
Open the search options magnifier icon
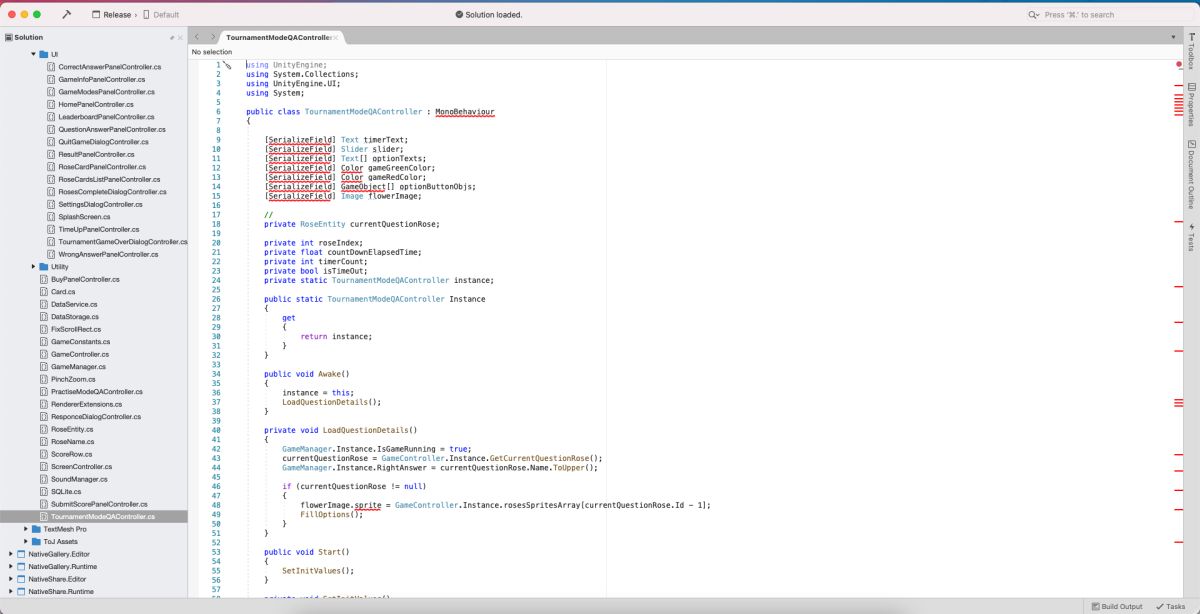coord(1034,15)
